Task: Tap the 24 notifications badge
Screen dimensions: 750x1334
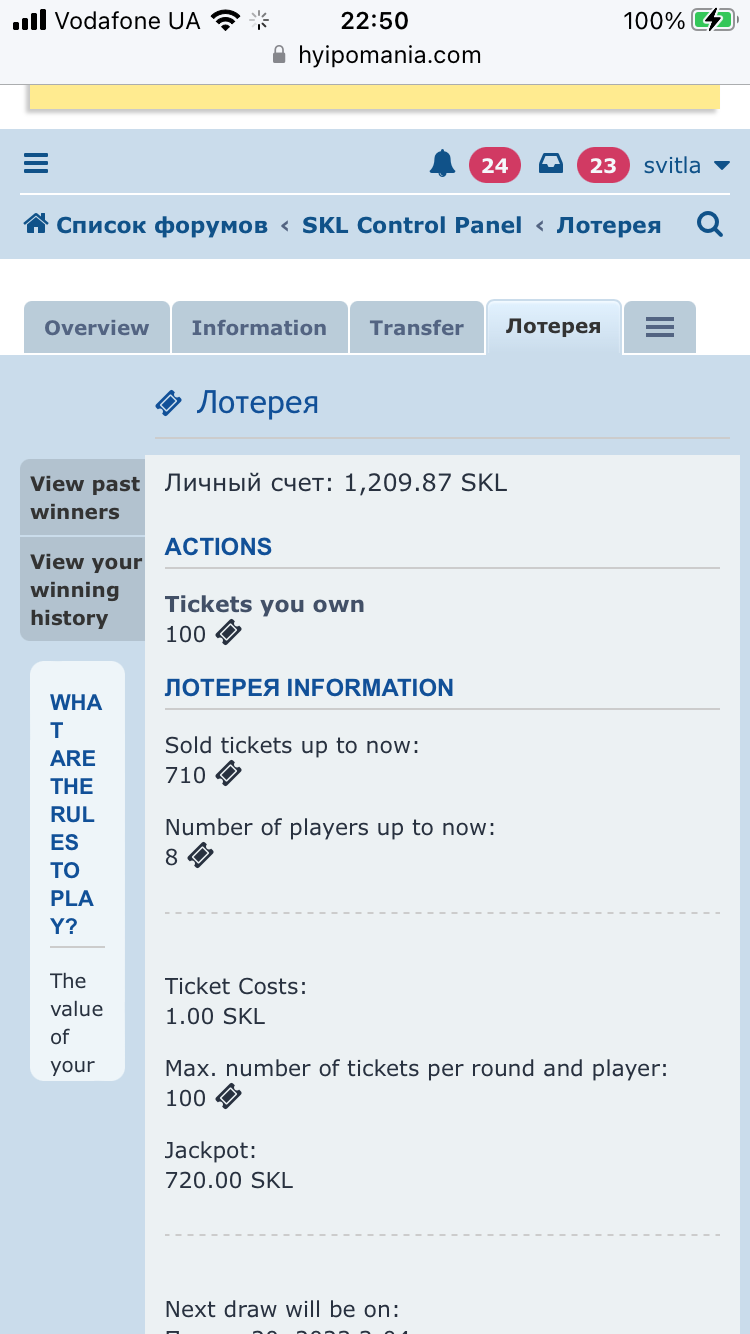Action: click(x=494, y=165)
